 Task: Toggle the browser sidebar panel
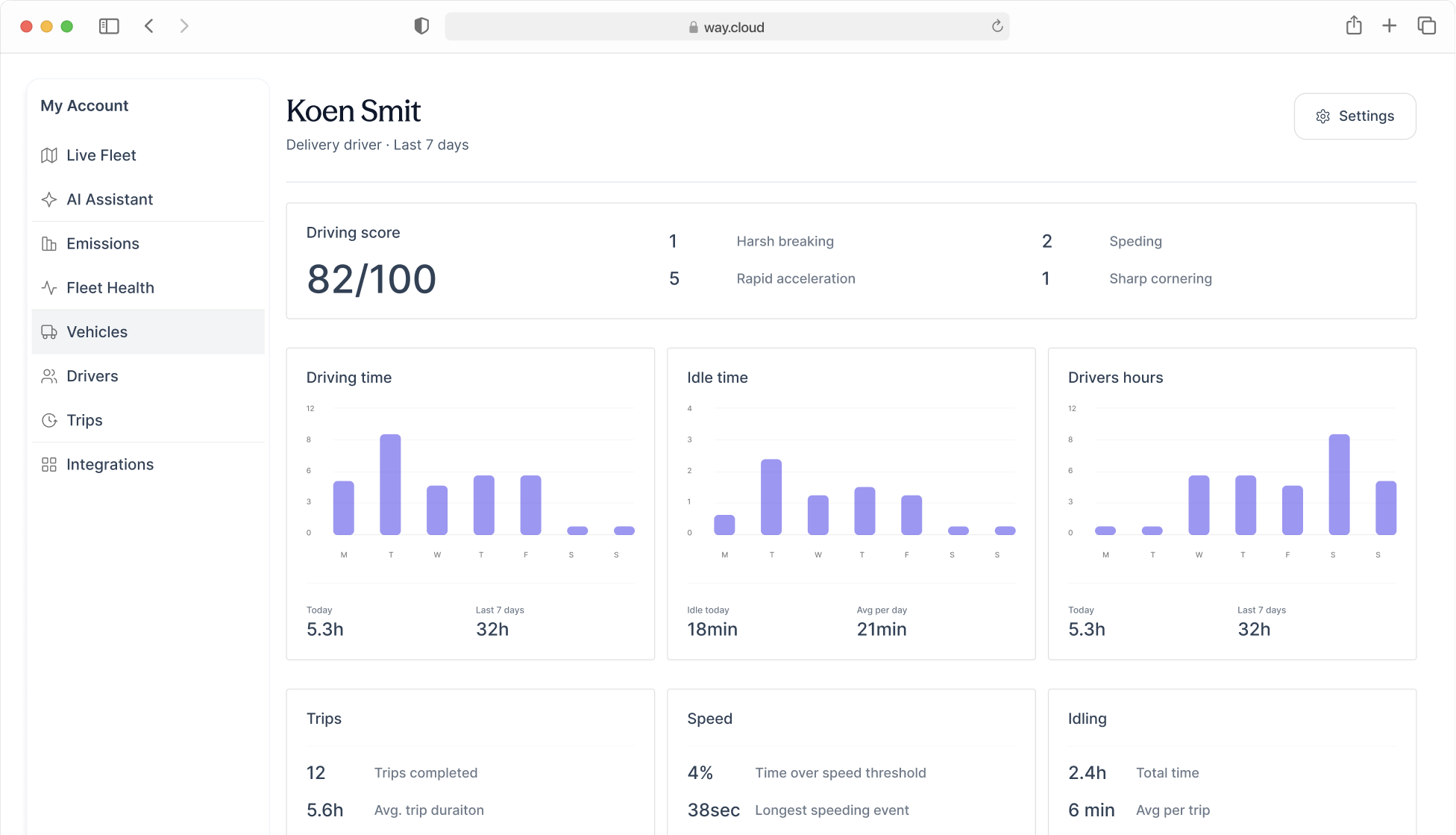click(109, 25)
